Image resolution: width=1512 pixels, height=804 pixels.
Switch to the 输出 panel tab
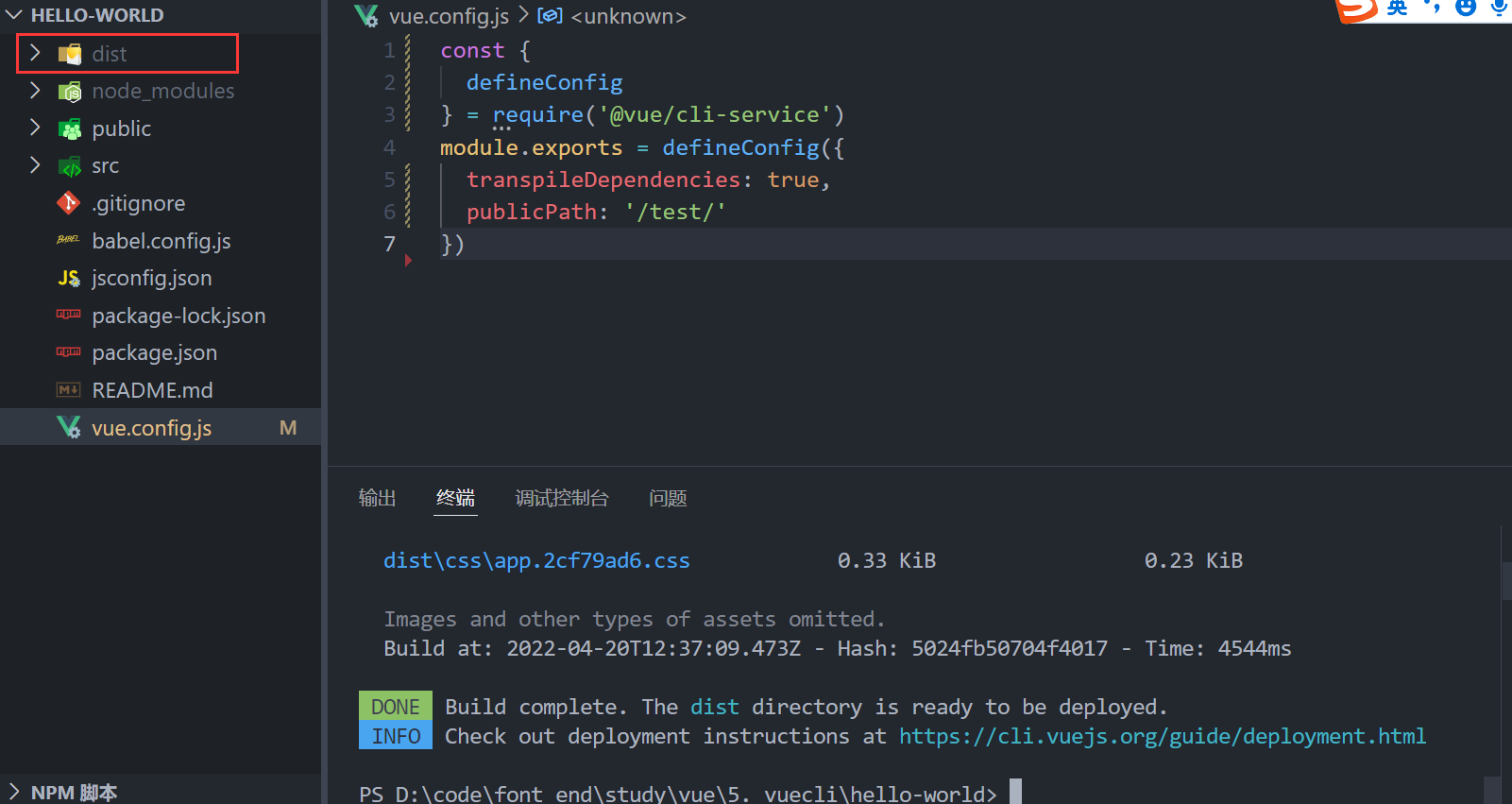pos(377,498)
